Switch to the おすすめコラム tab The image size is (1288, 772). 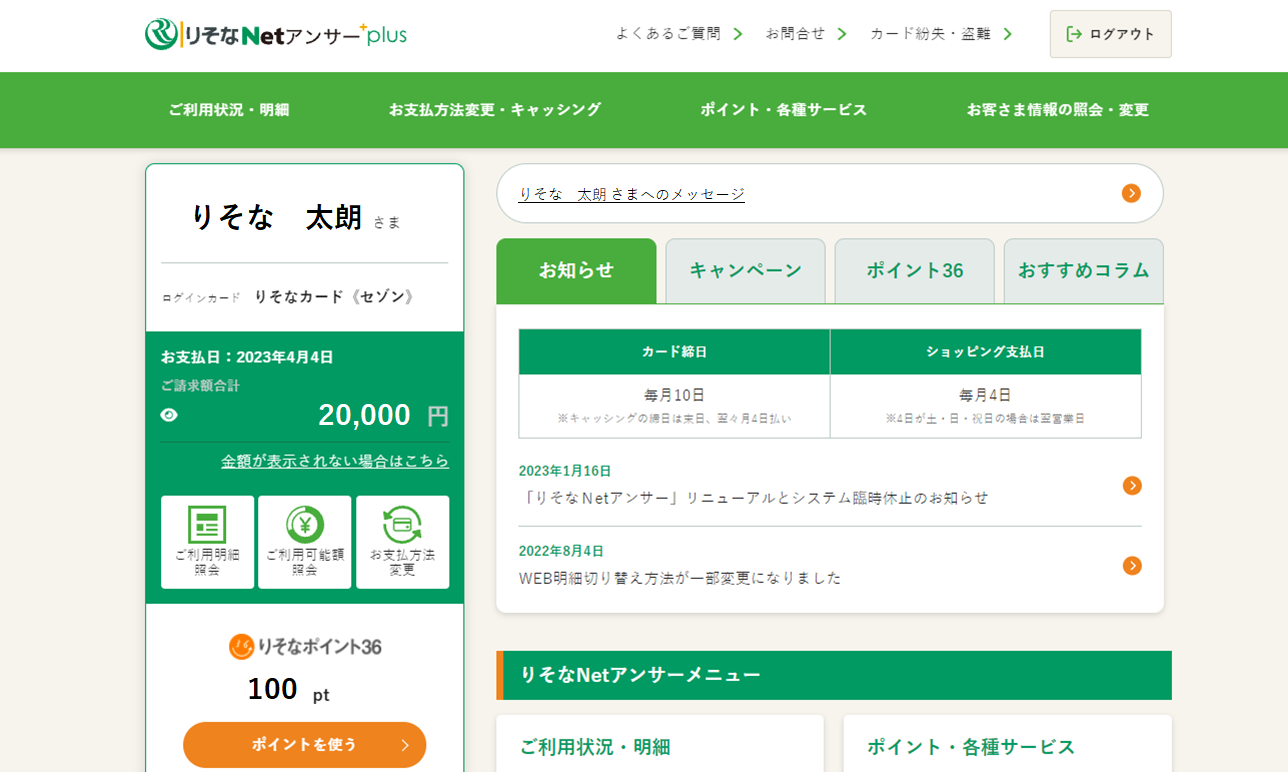pyautogui.click(x=1084, y=271)
